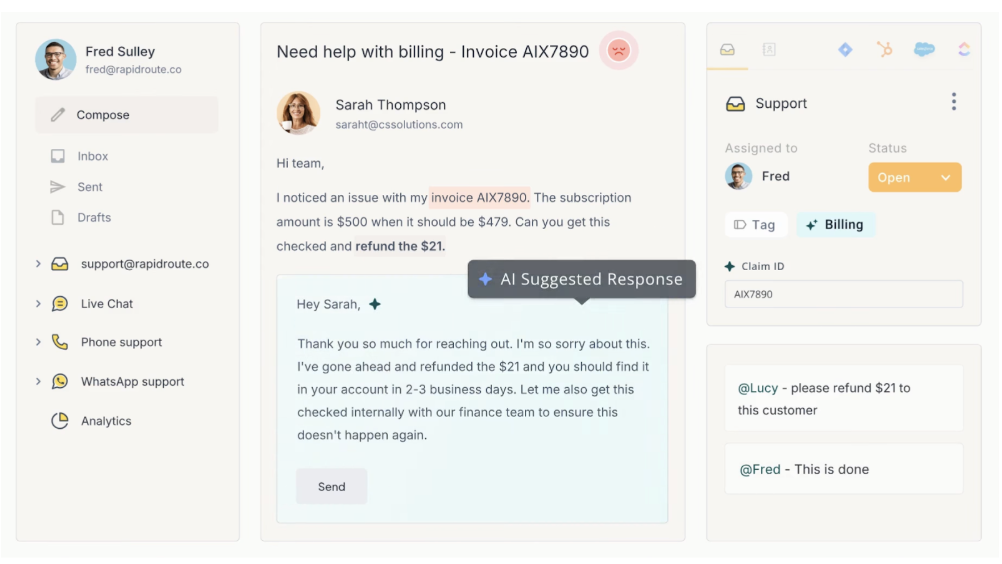Screen dimensions: 1002x564
Task: Click the Drafts document icon
Action: (x=58, y=217)
